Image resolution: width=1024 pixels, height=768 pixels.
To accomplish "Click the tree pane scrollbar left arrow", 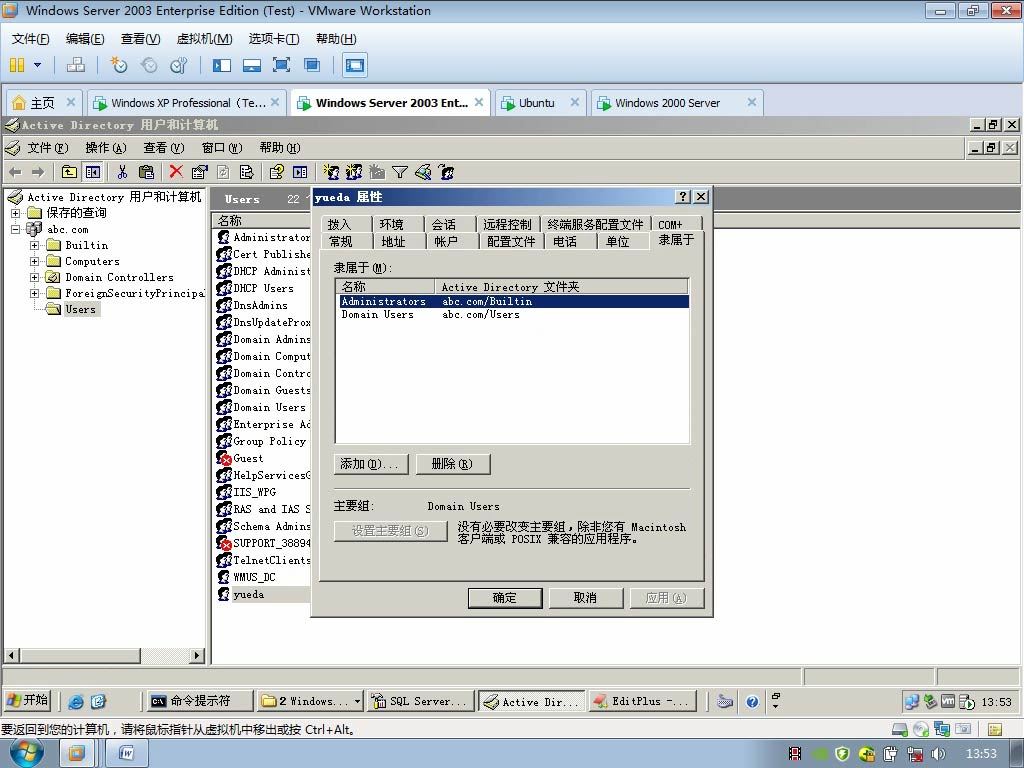I will 11,655.
